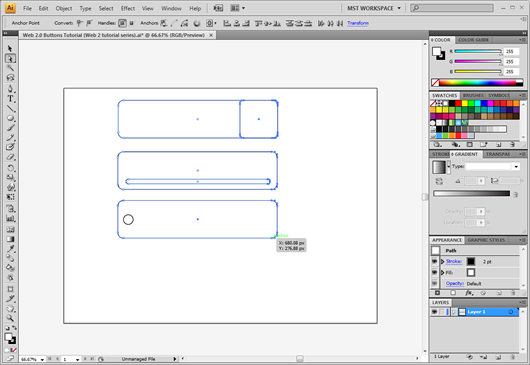Pick the Pencil tool
The height and width of the screenshot is (365, 530).
(10, 138)
